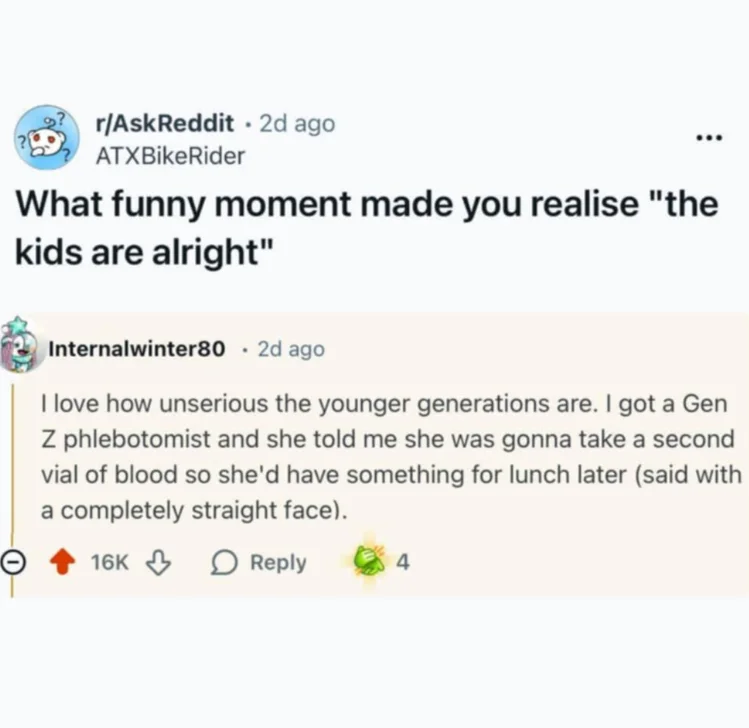Click the post's "2d ago" timestamp
Screen dimensions: 749x728
click(x=297, y=124)
